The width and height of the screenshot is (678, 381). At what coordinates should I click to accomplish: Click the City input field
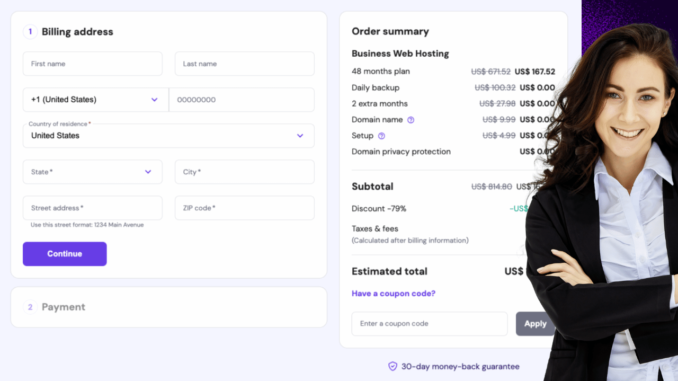pyautogui.click(x=244, y=172)
